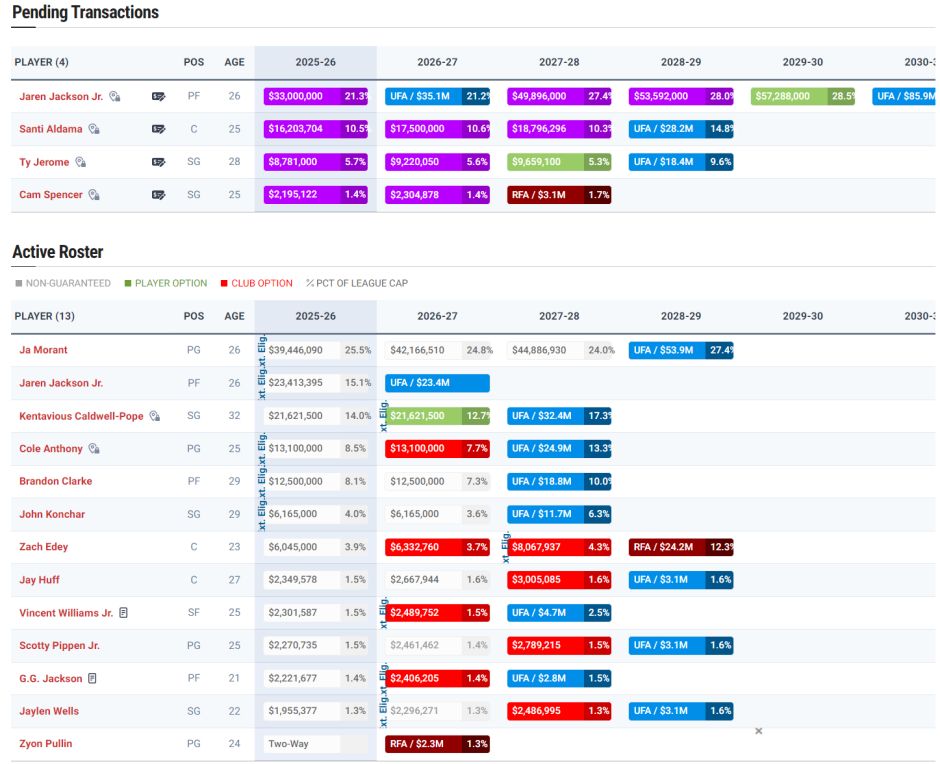940x764 pixels.
Task: Click tag icon beside Cole Anthony
Action: point(94,449)
